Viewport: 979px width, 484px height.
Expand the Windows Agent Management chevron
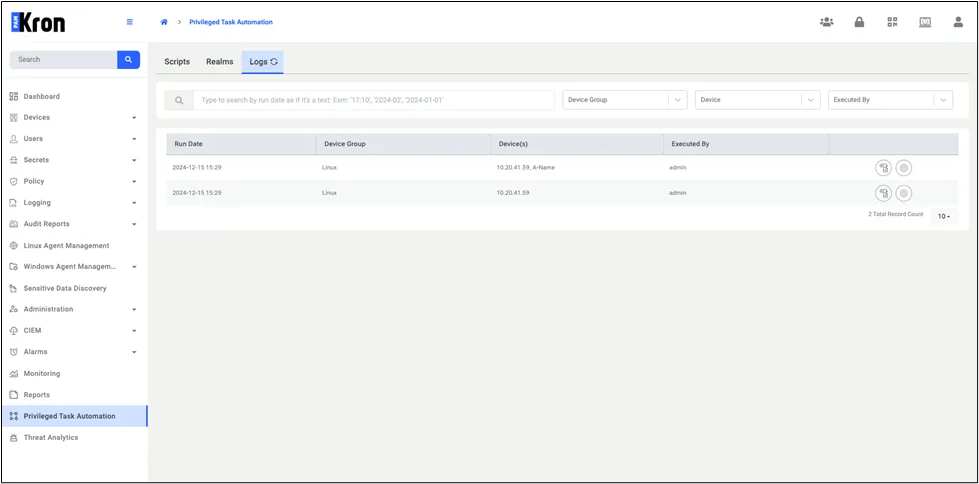click(x=134, y=267)
